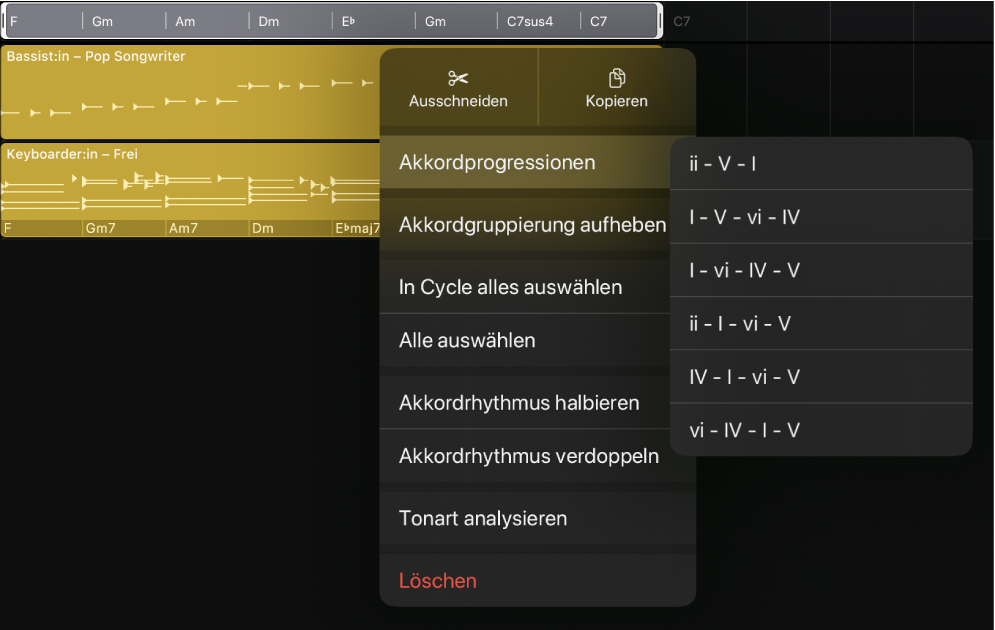Select the vi - IV - I - V progression
This screenshot has height=630, width=995.
tap(745, 430)
